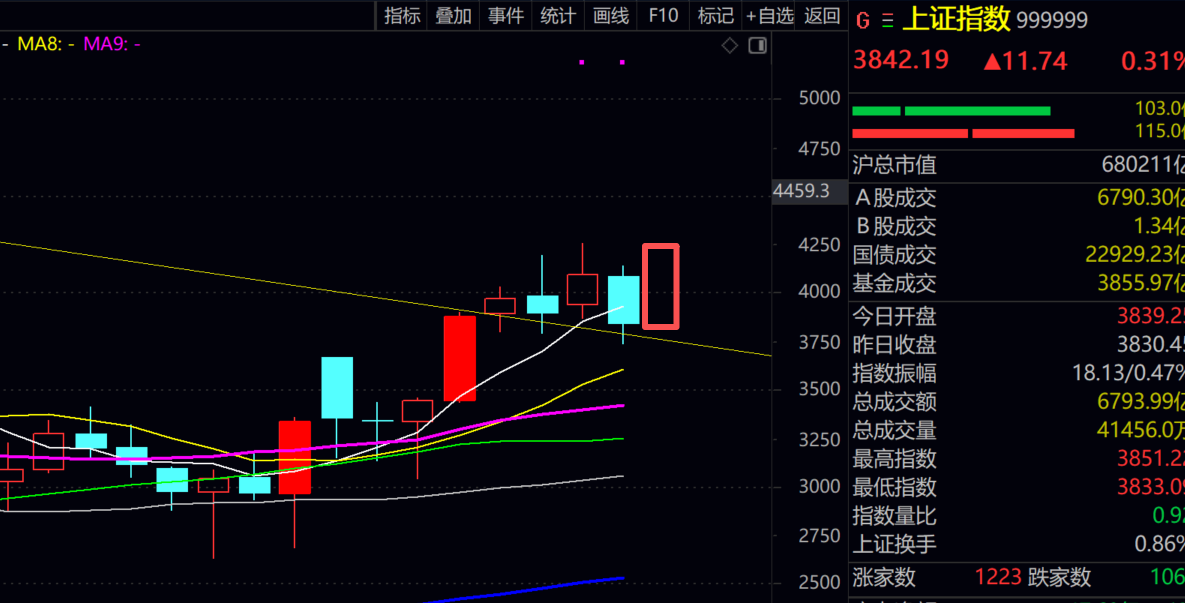This screenshot has height=603, width=1185.
Task: Toggle the side panel layout icon
Action: pyautogui.click(x=757, y=45)
